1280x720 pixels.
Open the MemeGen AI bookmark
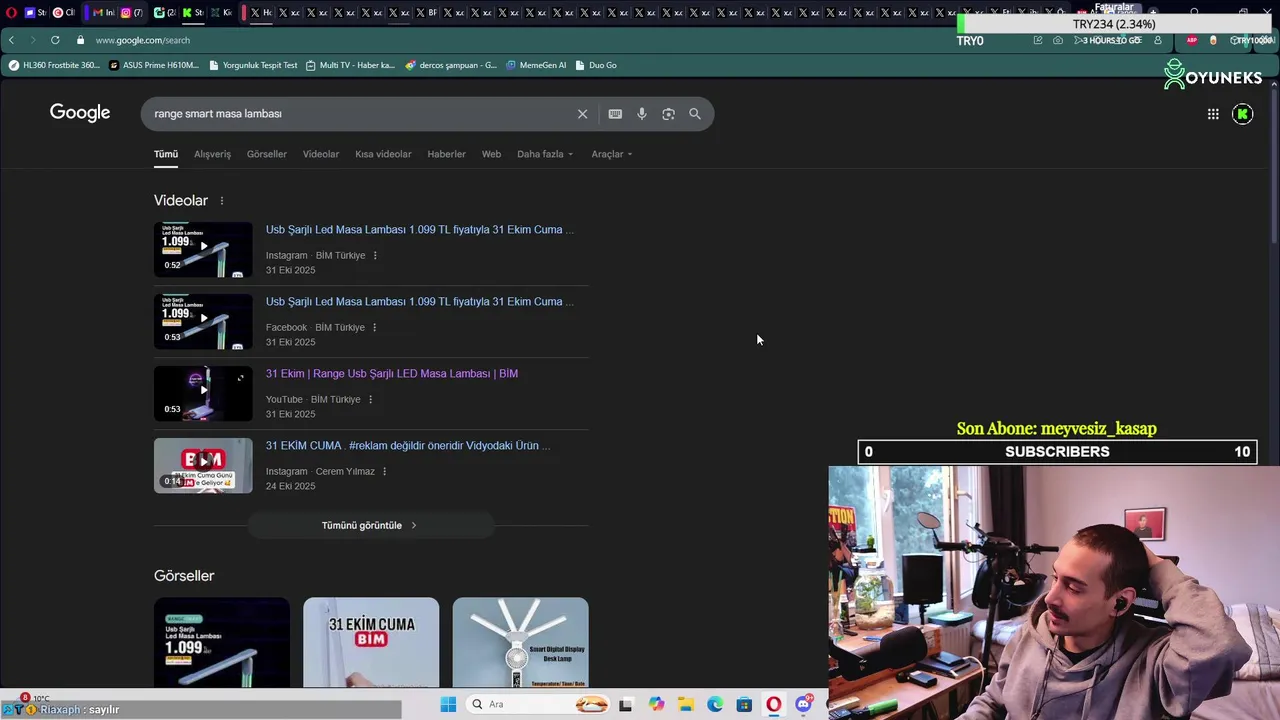(x=536, y=65)
